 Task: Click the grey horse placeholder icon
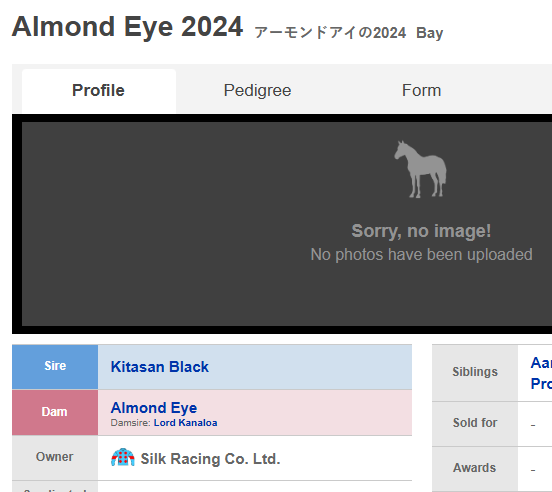point(420,169)
